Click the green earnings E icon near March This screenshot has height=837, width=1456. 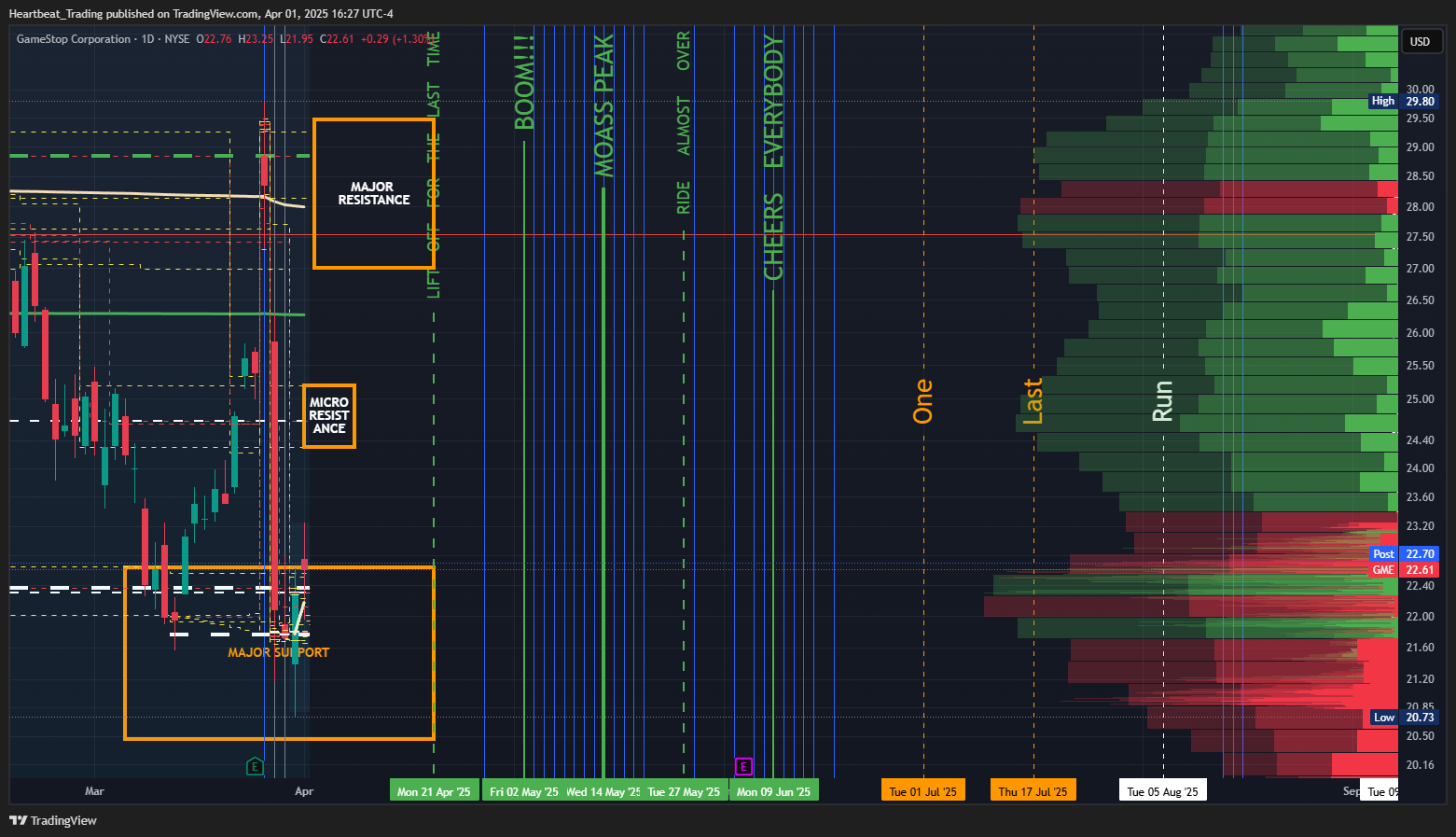coord(255,767)
